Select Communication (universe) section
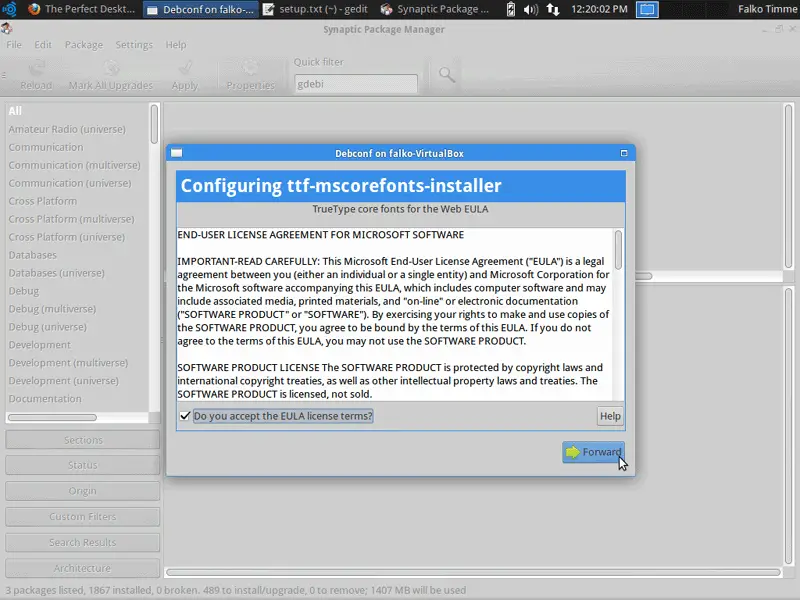 point(70,183)
